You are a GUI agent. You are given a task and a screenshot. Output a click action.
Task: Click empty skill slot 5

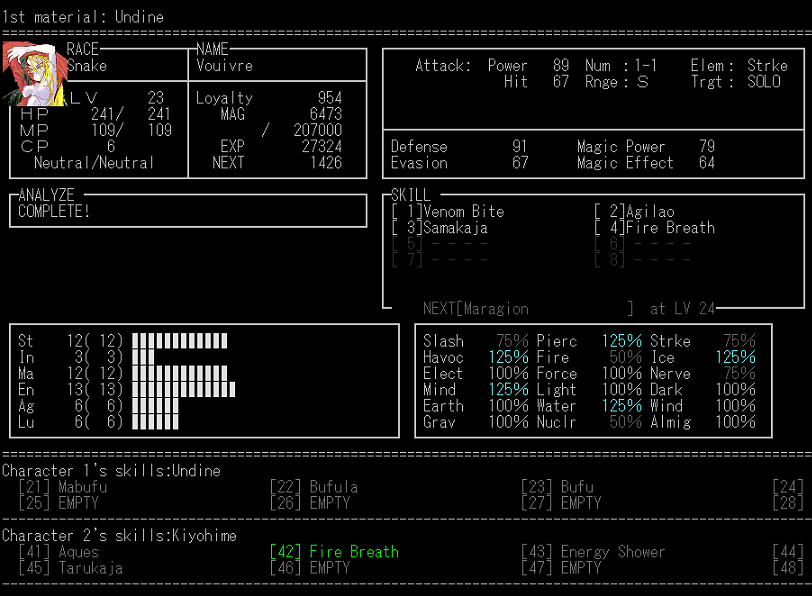point(440,244)
